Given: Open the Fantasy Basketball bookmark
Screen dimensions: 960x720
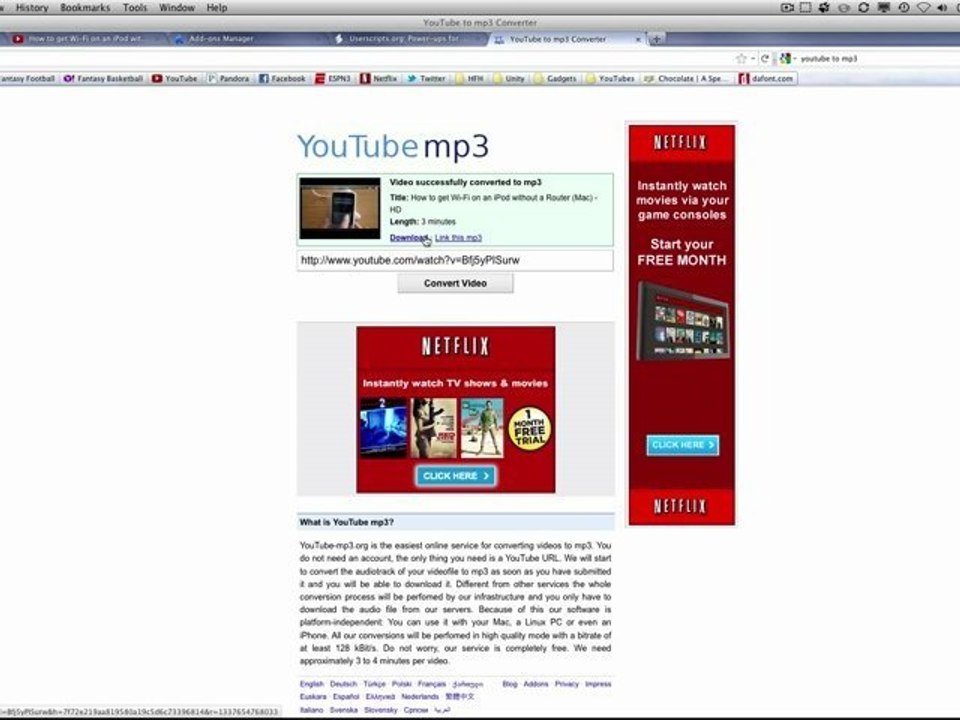Looking at the screenshot, I should point(103,79).
